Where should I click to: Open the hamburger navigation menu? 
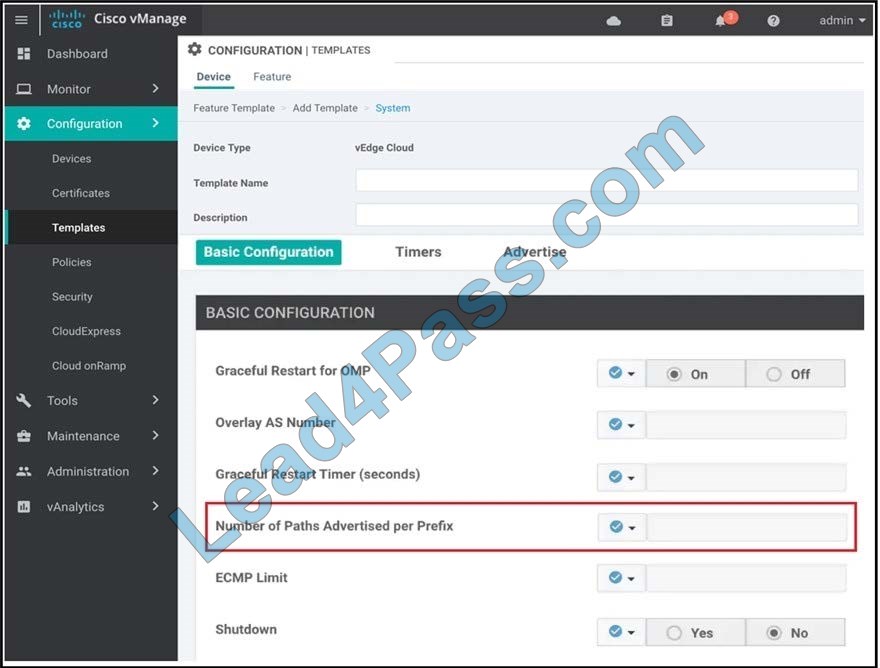tap(21, 20)
